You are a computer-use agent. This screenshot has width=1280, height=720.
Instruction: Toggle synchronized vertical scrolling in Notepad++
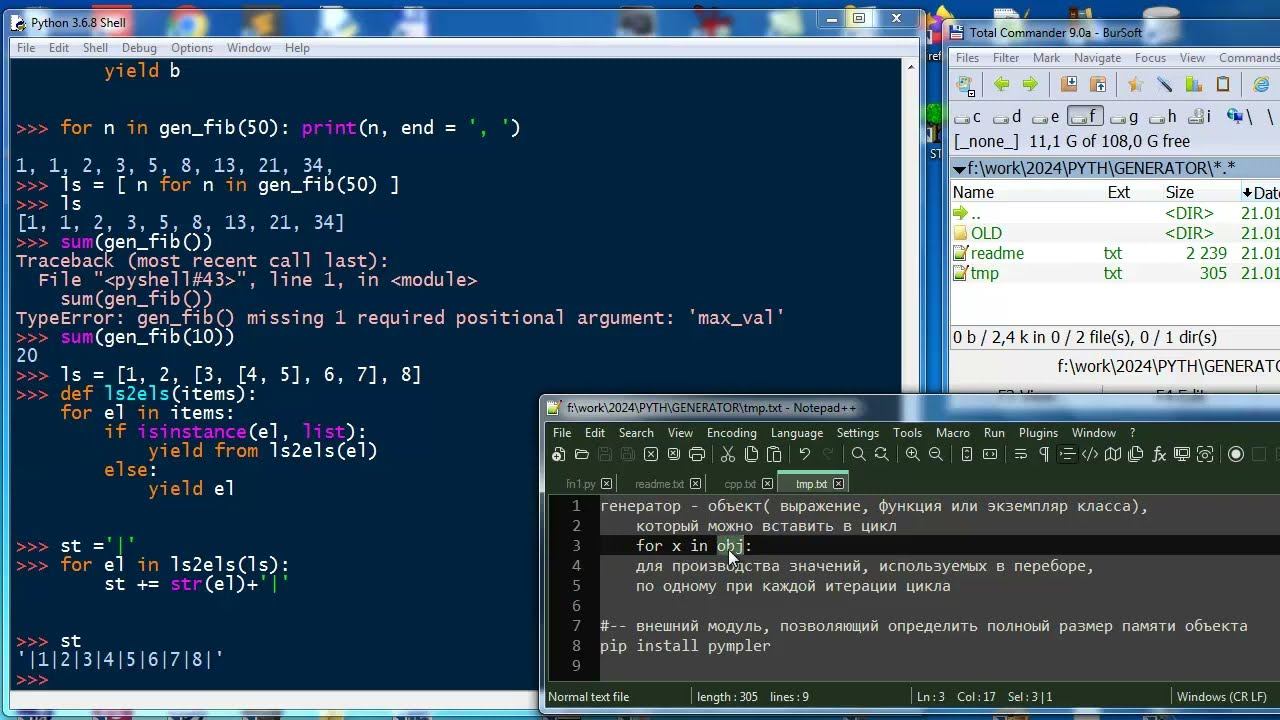click(x=966, y=454)
